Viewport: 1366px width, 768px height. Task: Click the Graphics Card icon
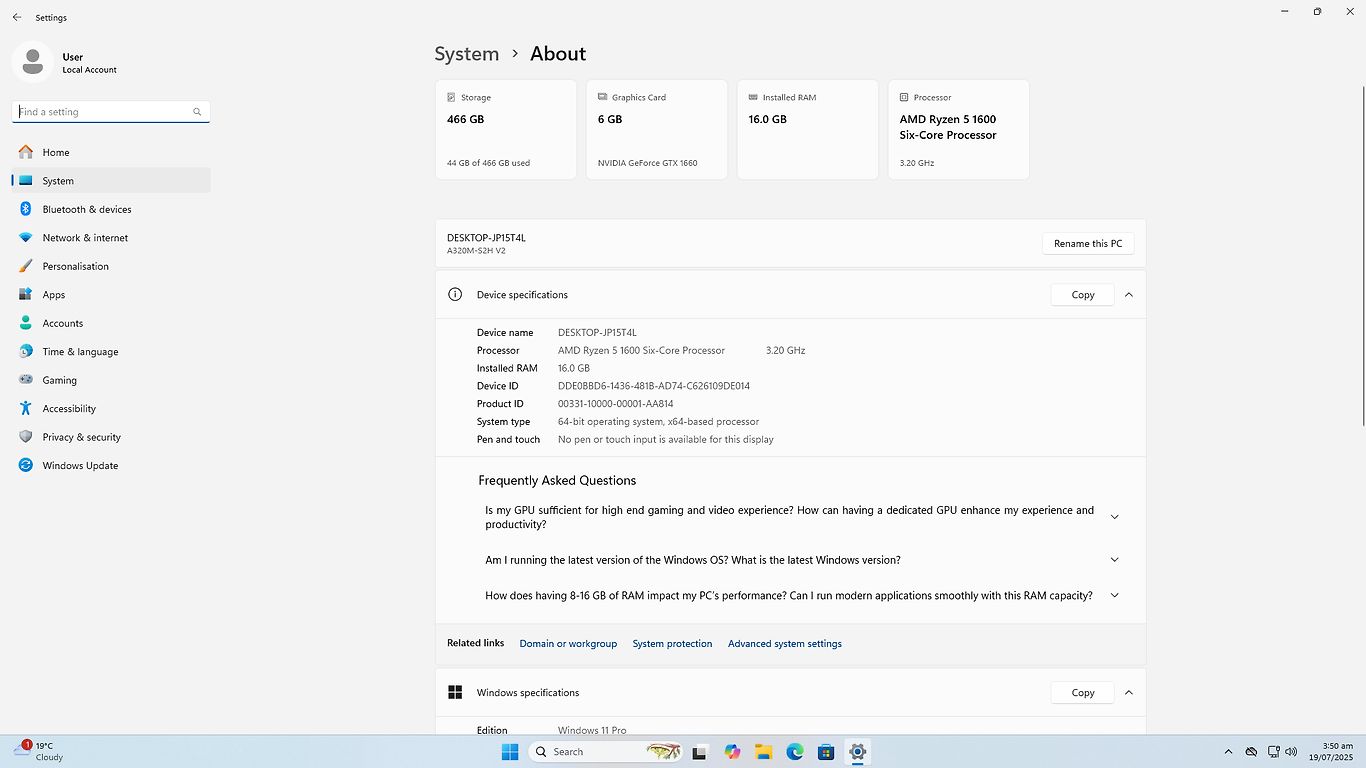click(x=603, y=97)
